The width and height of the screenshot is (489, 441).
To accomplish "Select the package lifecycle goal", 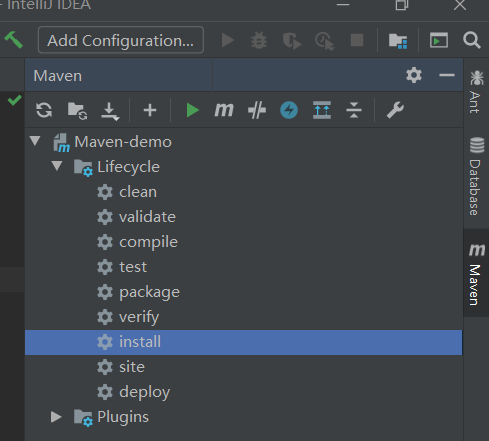I will point(149,292).
